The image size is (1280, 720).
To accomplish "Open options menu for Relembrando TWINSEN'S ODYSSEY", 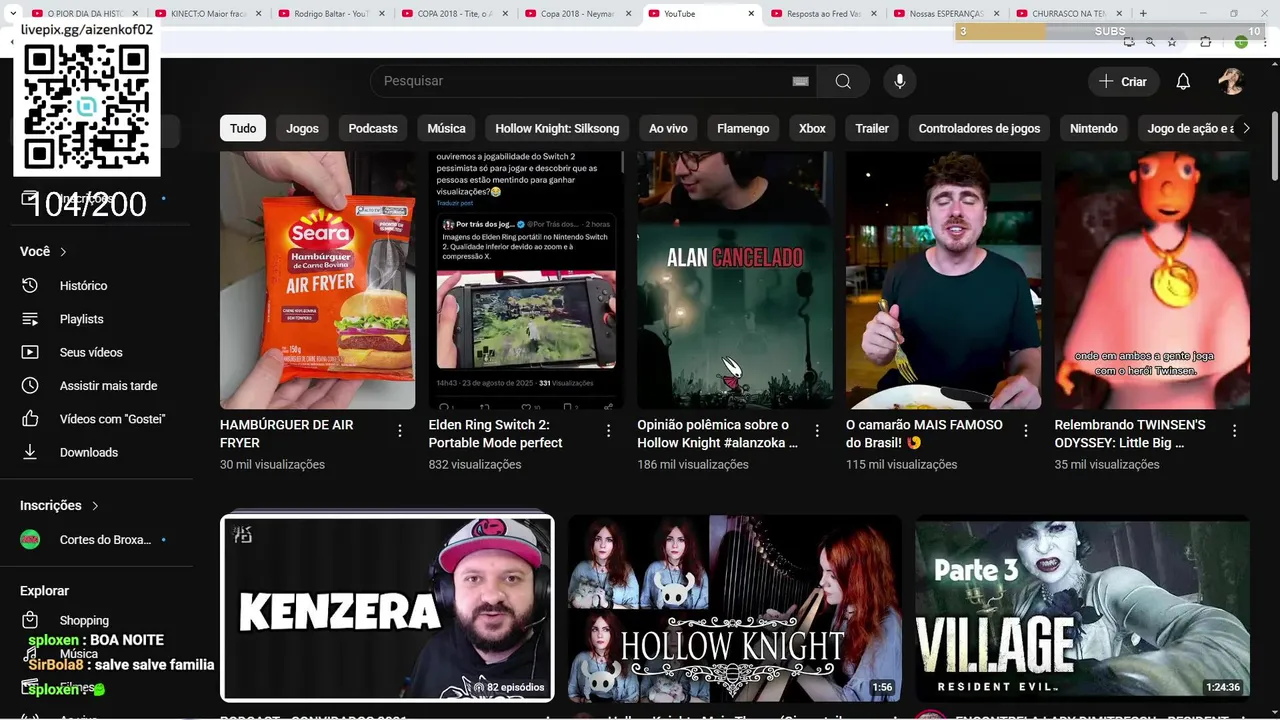I will (1234, 431).
